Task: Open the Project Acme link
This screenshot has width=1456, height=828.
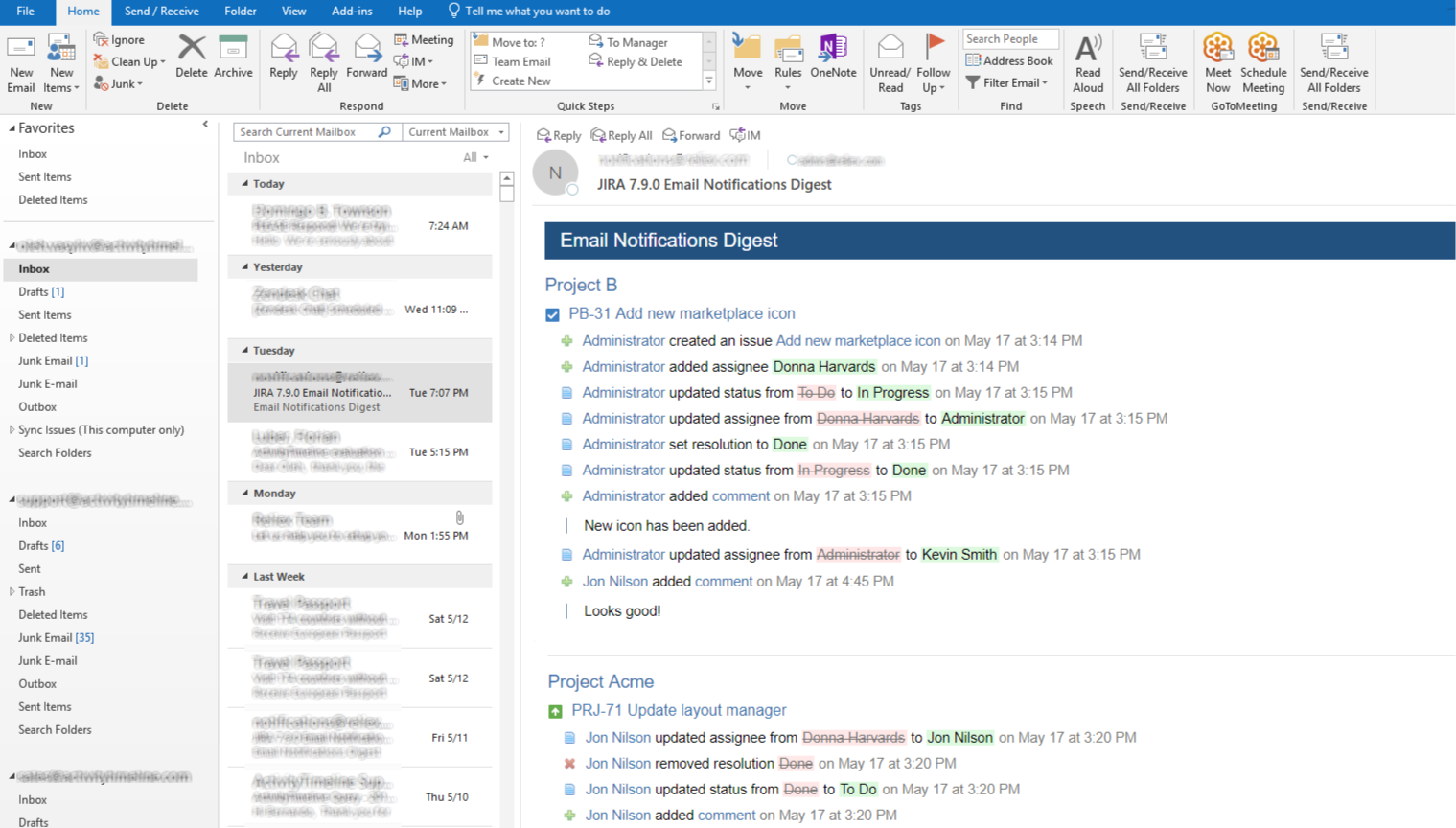Action: [601, 681]
